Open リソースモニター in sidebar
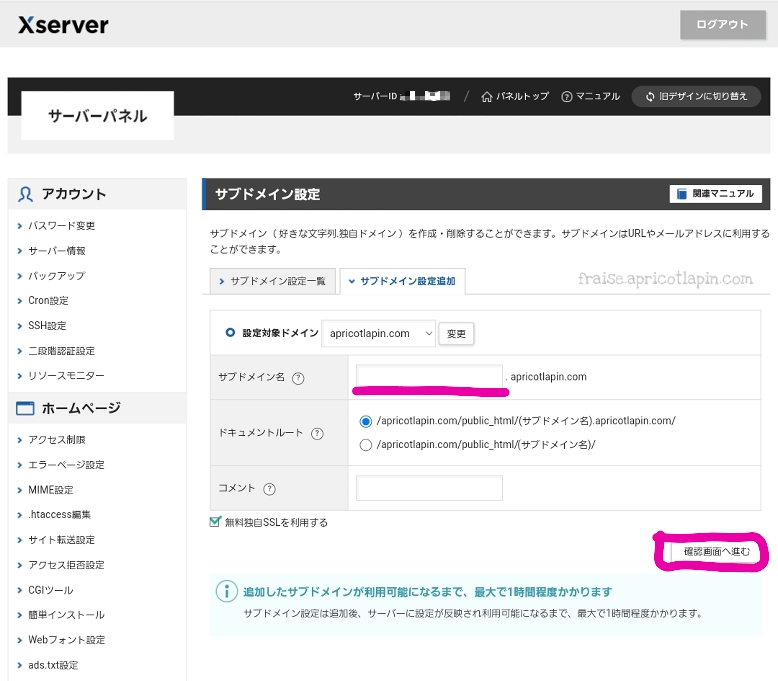Image resolution: width=778 pixels, height=681 pixels. tap(66, 376)
